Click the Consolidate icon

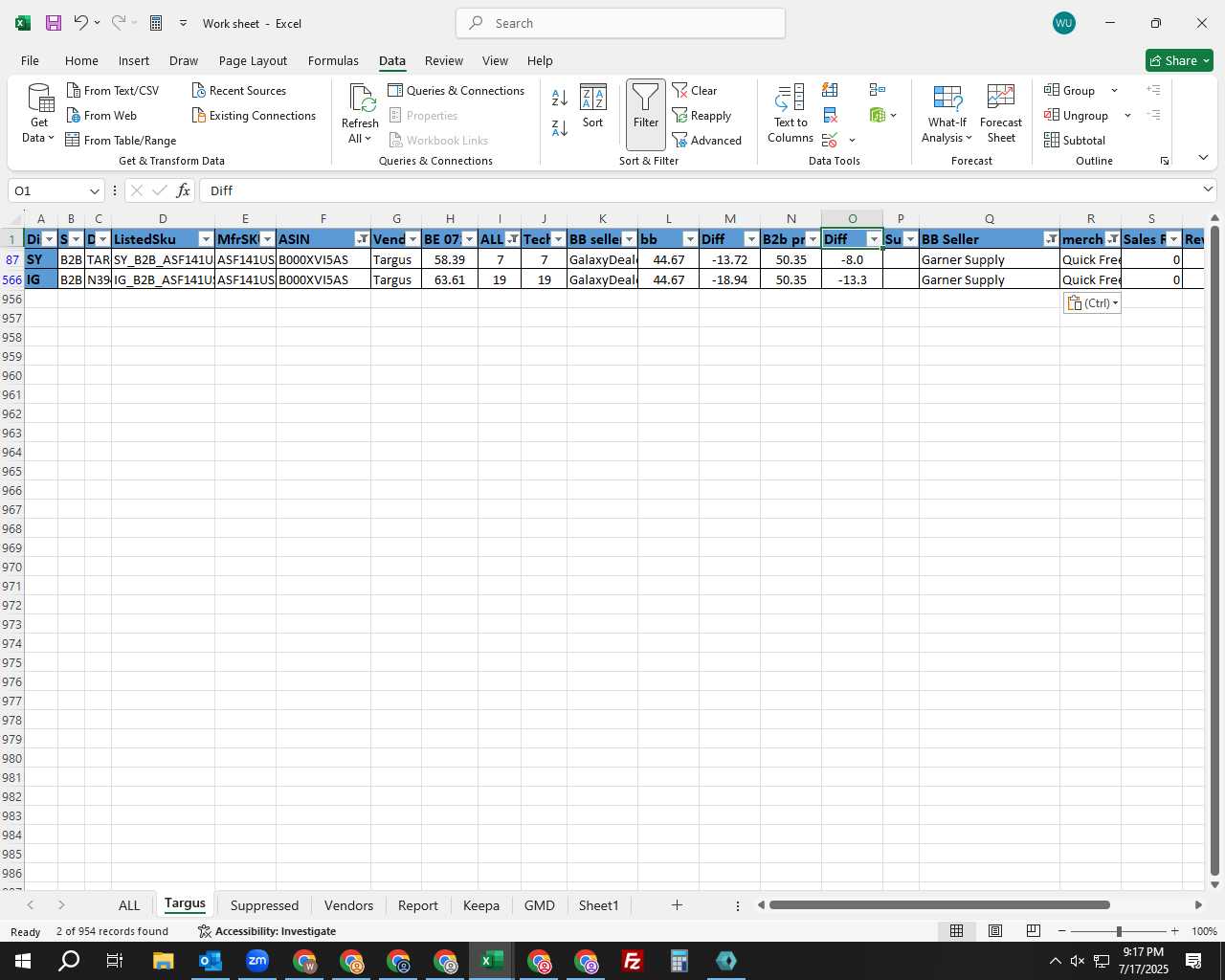[877, 90]
